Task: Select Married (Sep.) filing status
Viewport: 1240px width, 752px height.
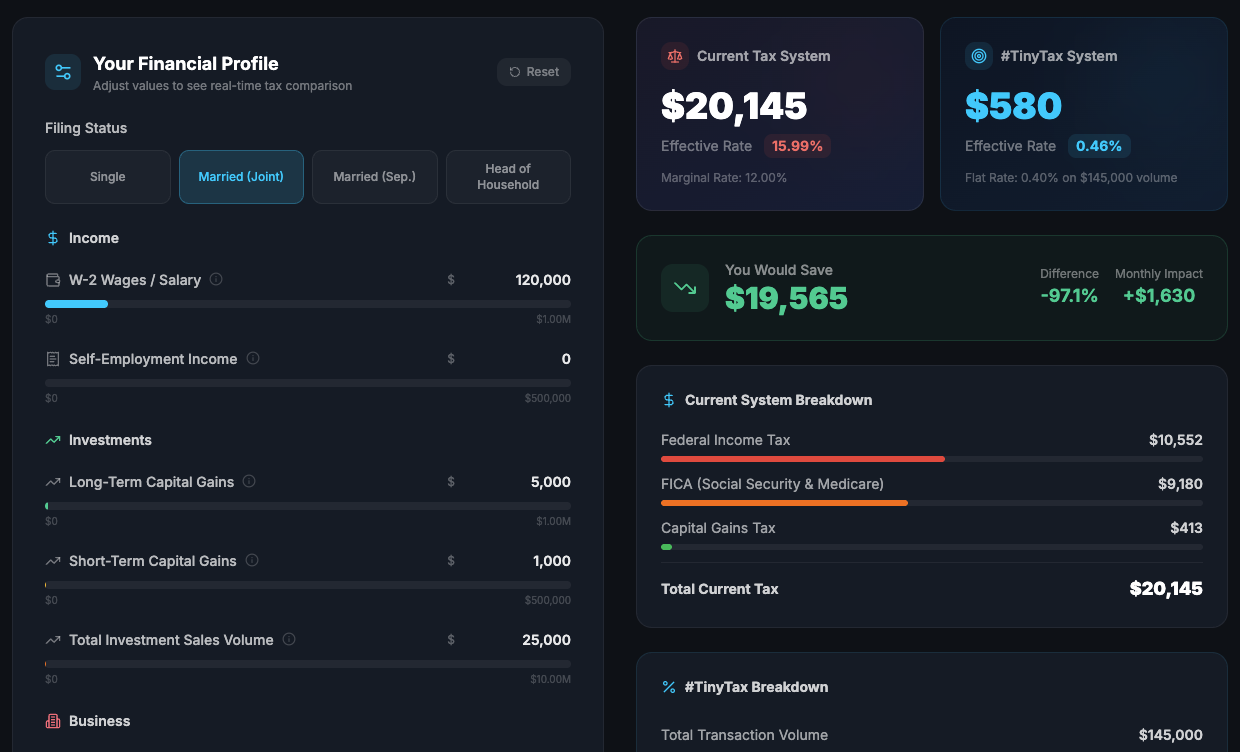Action: 375,177
